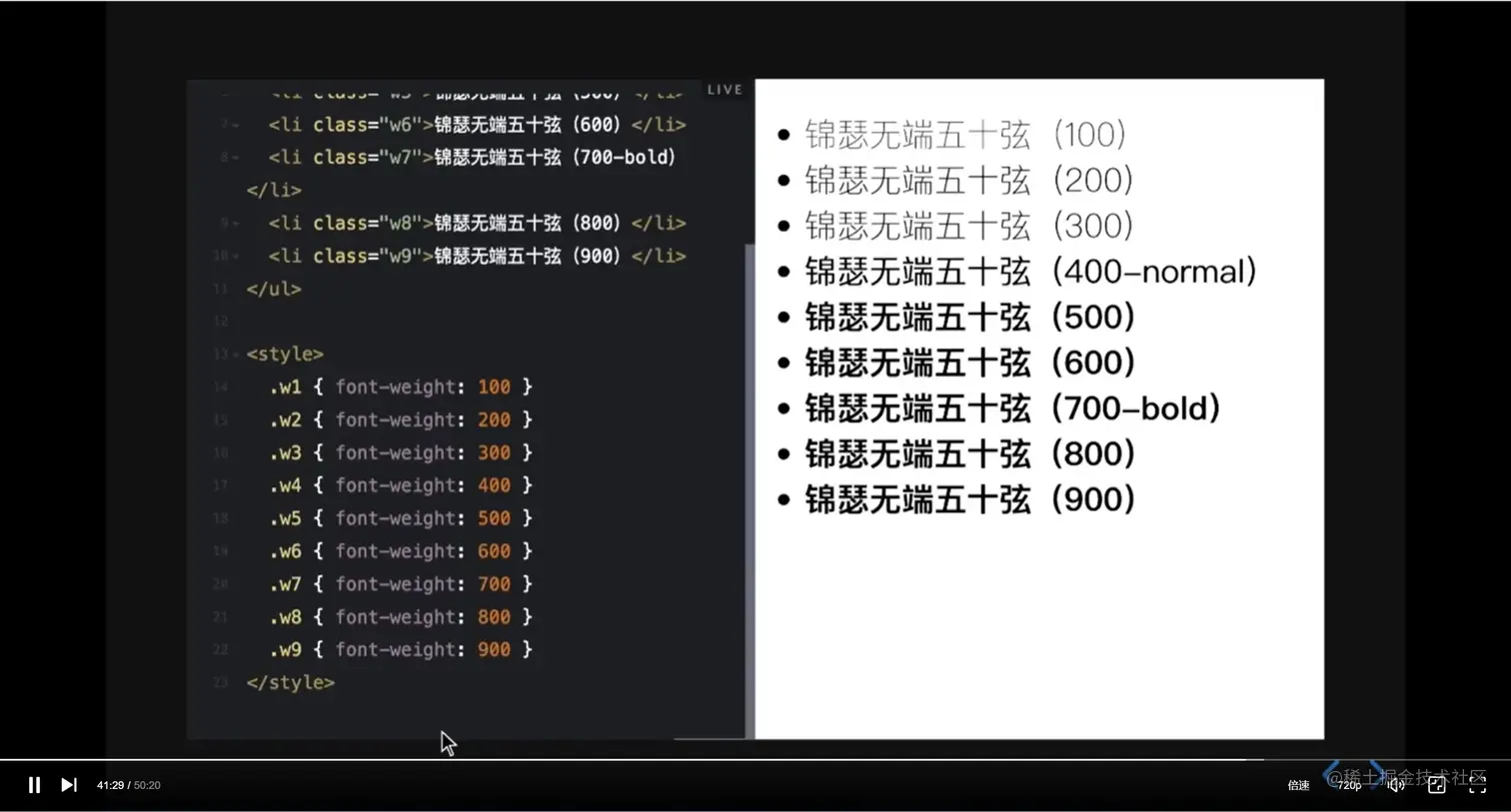The image size is (1511, 812).
Task: Mute the video with the speaker icon
Action: coord(1396,785)
